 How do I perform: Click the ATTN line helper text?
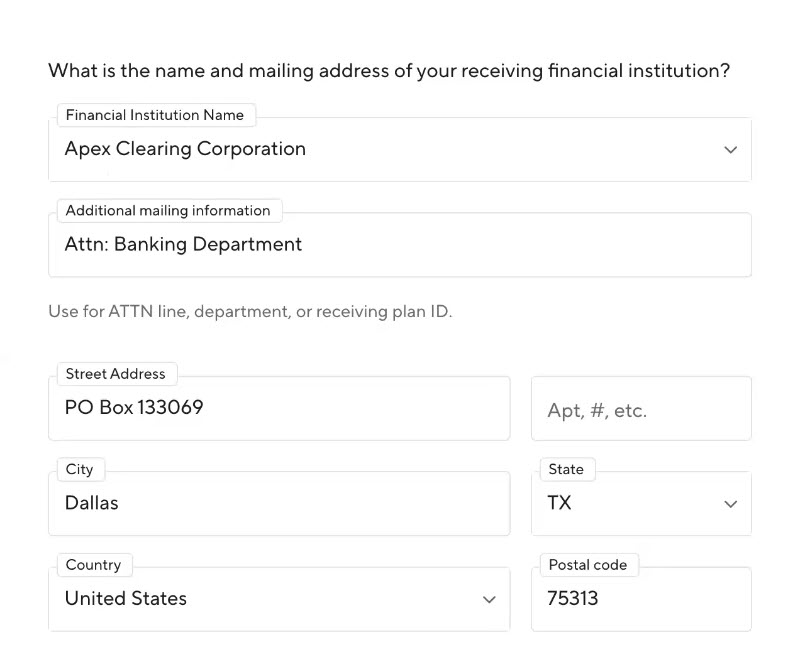tap(250, 312)
